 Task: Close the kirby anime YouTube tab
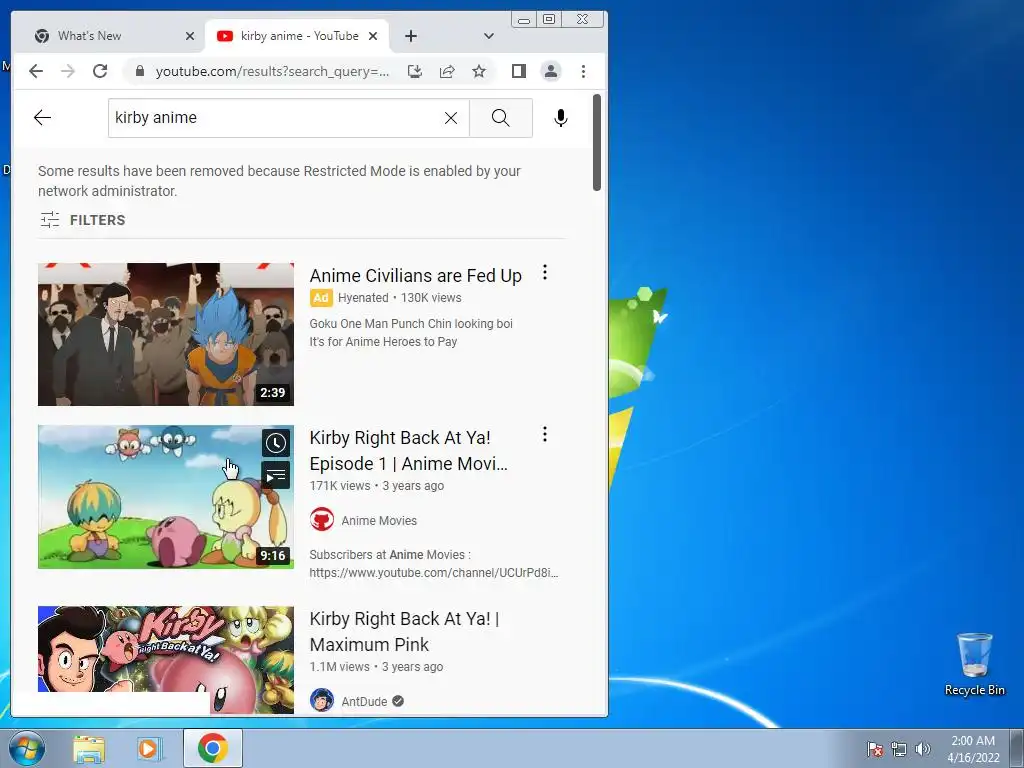(373, 36)
